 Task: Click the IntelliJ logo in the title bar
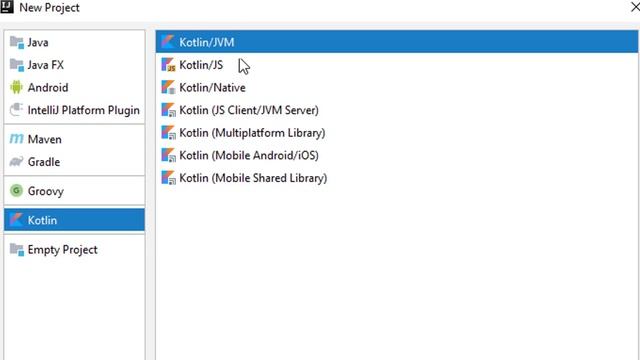point(7,7)
